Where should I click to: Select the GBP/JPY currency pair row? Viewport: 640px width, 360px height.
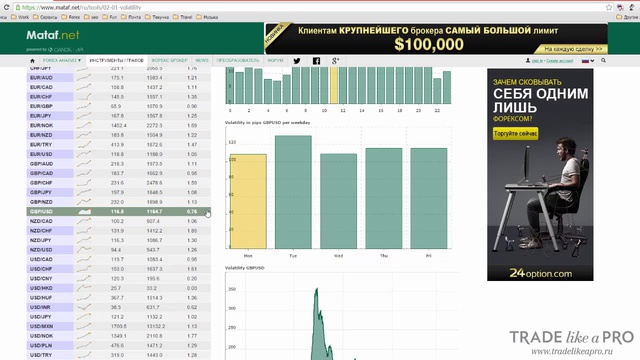click(x=119, y=192)
